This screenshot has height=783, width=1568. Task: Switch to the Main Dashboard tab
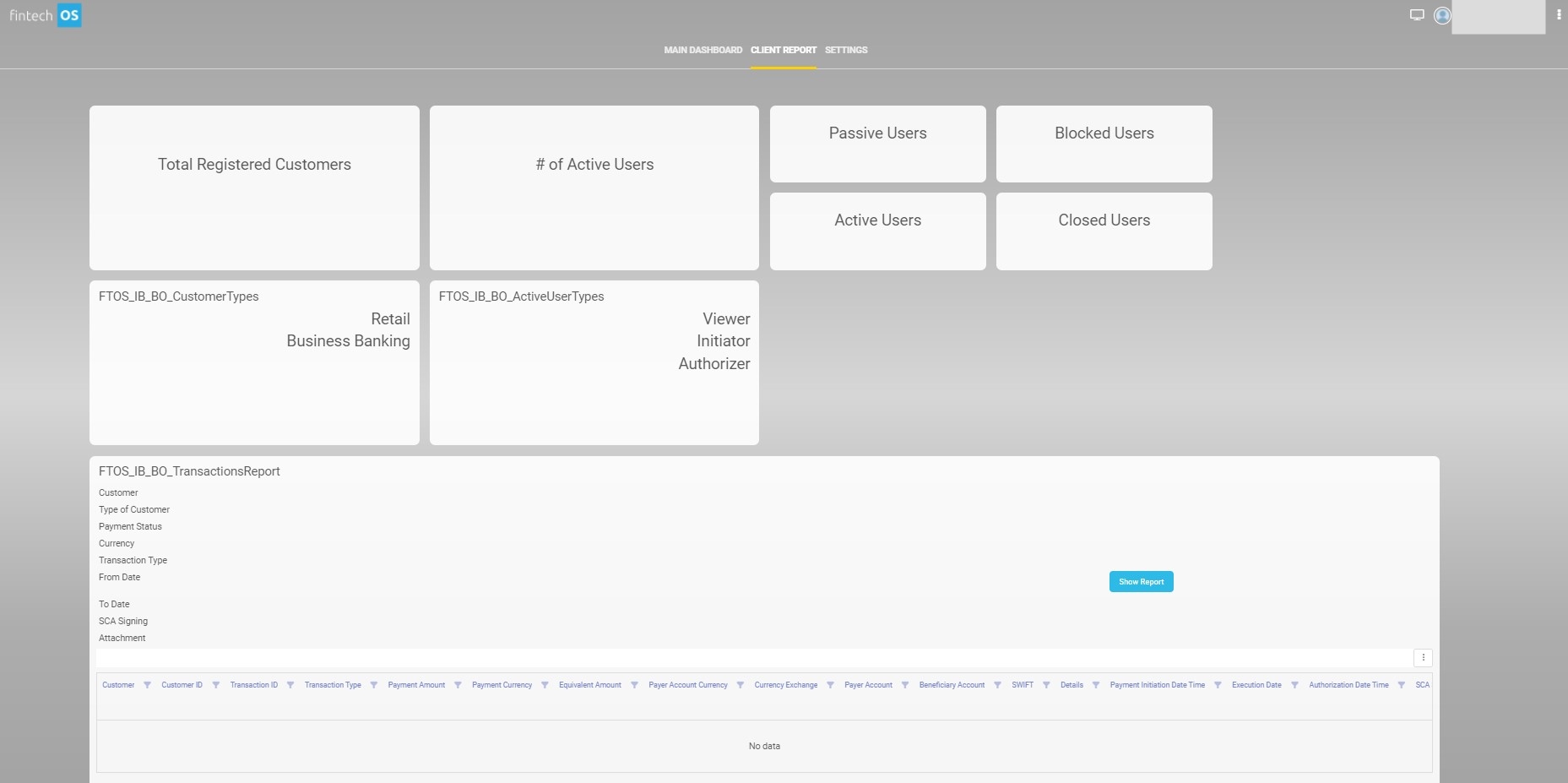(703, 50)
